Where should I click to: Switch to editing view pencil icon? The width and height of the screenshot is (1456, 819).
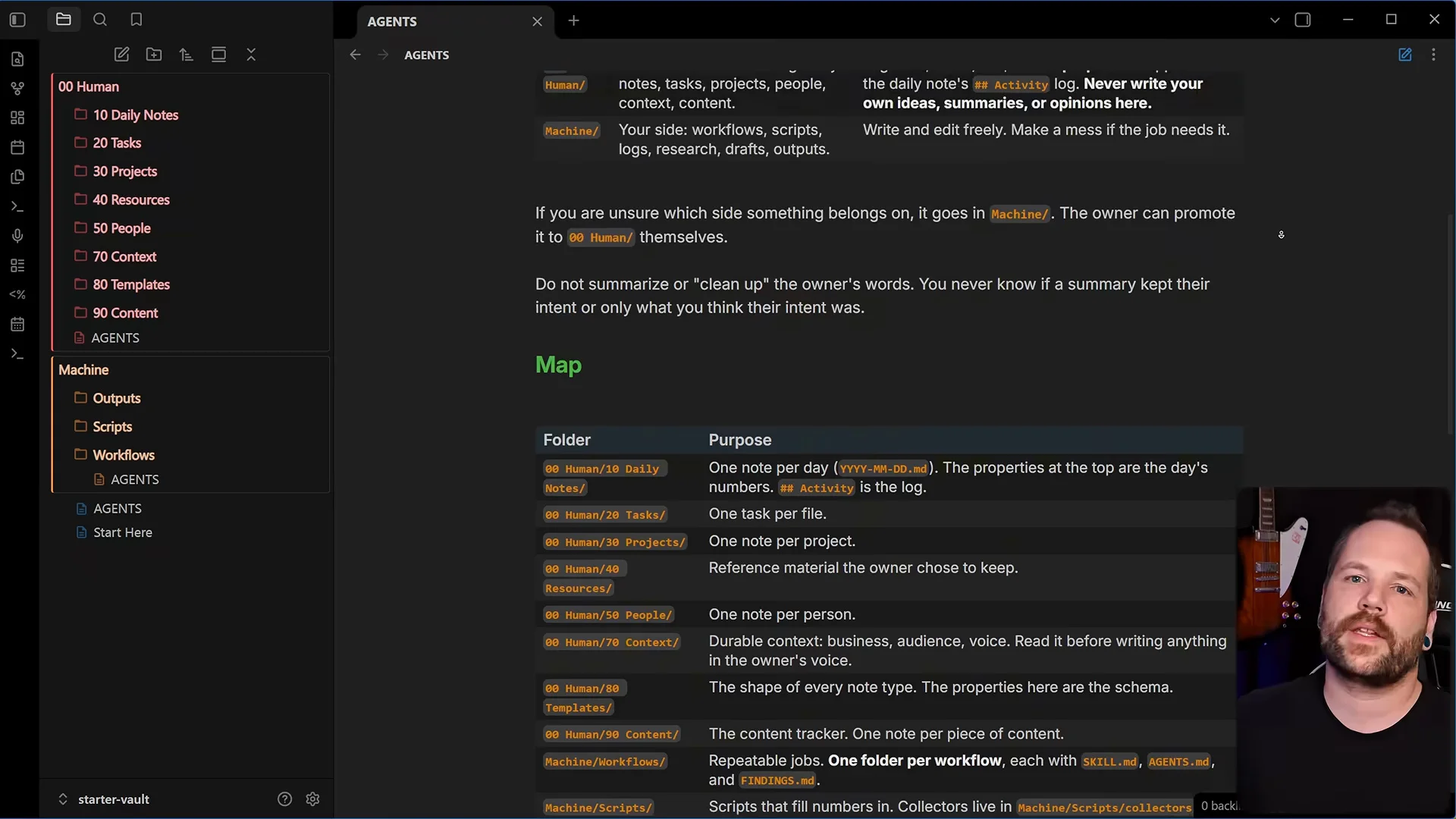point(1405,55)
